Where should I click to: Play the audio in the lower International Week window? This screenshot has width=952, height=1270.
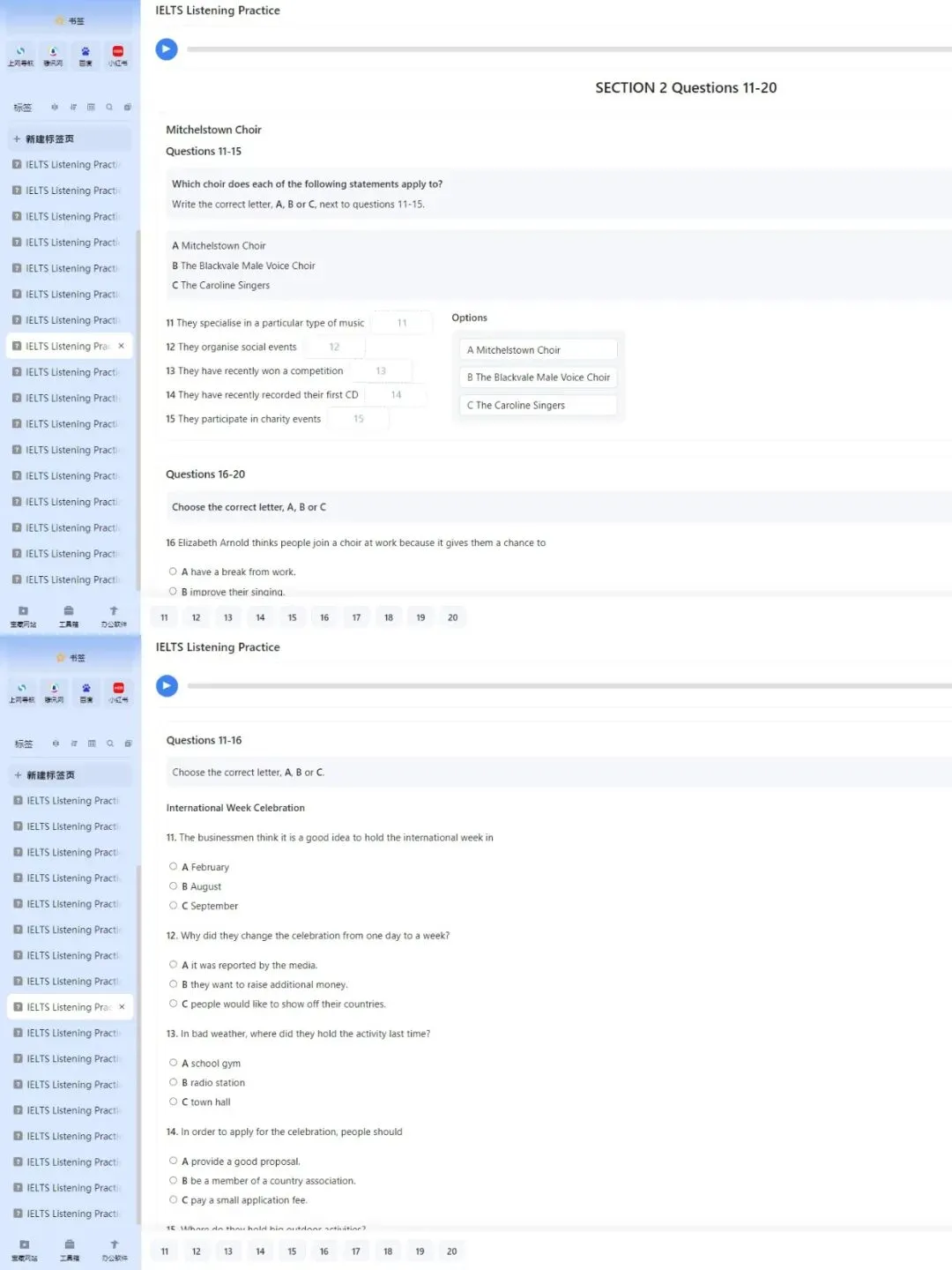167,685
